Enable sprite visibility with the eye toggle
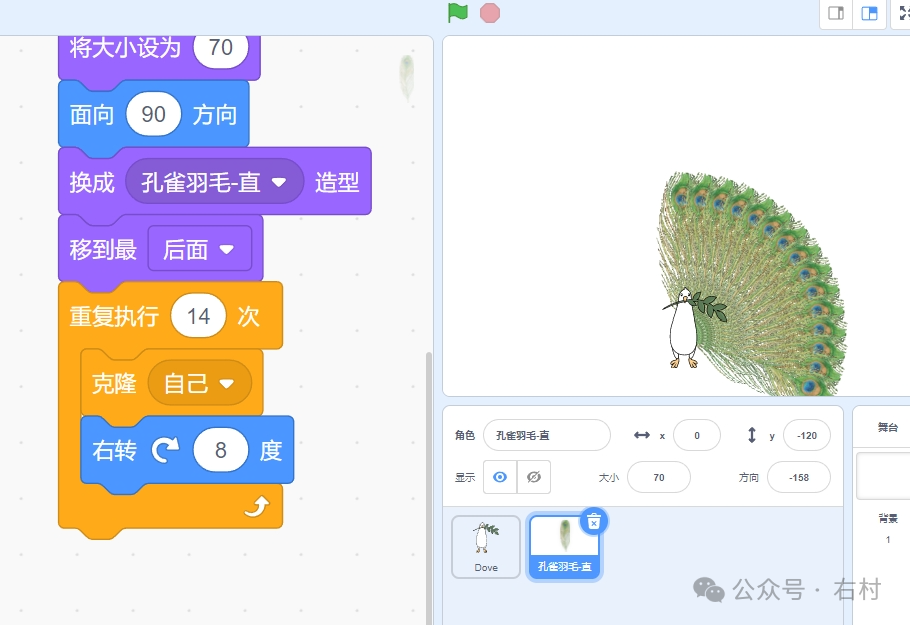 (x=499, y=477)
